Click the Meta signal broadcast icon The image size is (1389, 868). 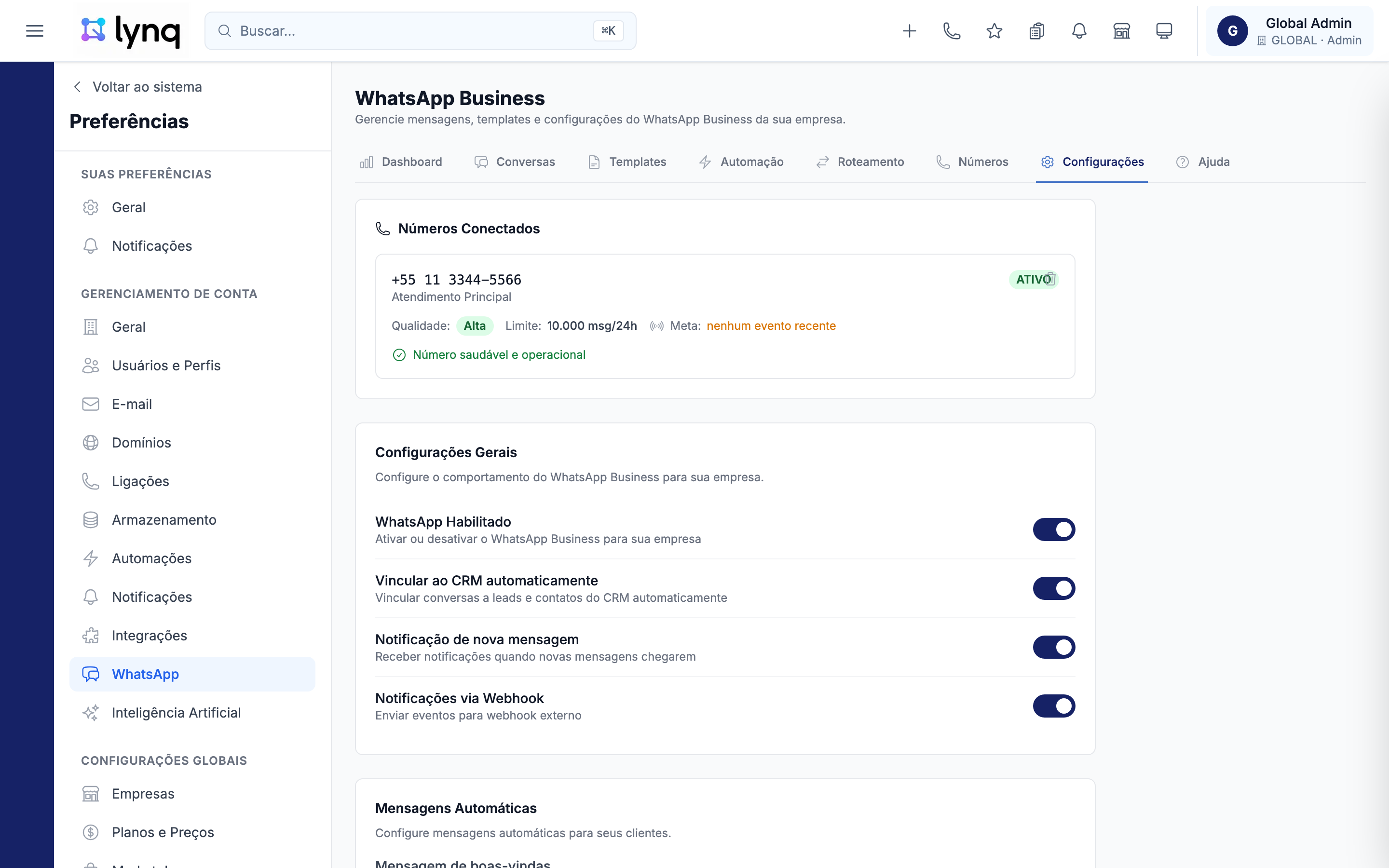(x=656, y=326)
